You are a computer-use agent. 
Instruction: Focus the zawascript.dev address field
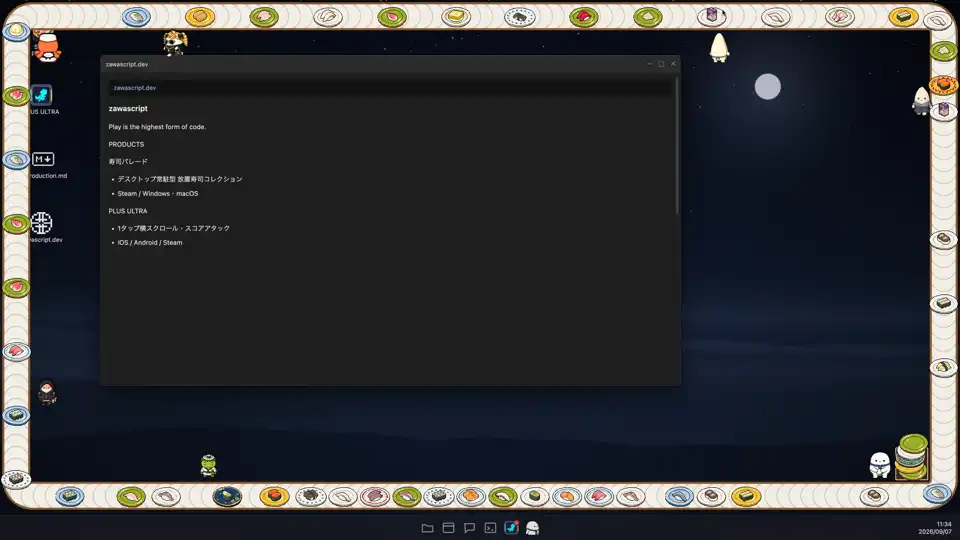[390, 88]
